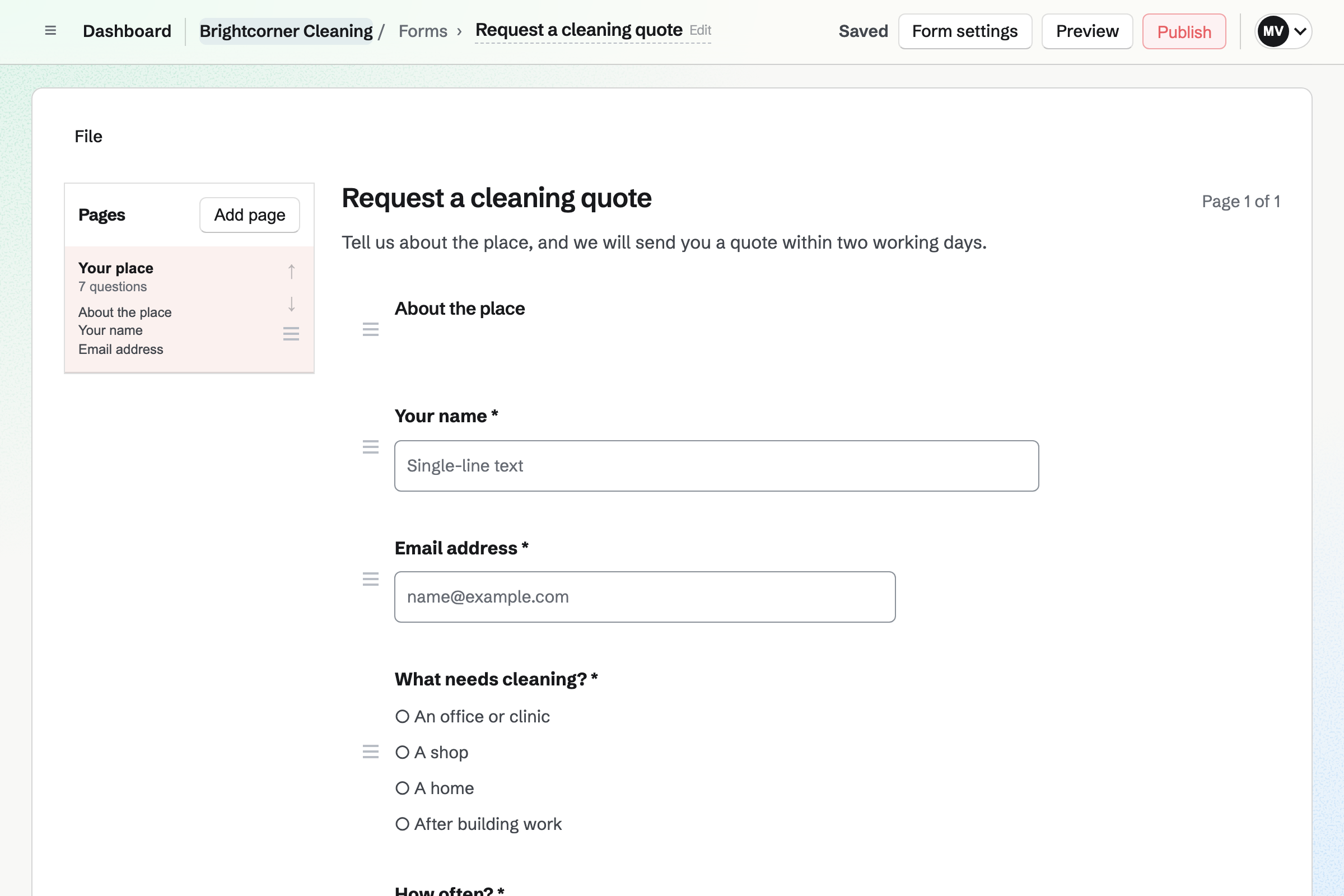This screenshot has height=896, width=1344.
Task: Select 'After building work' radio option
Action: pyautogui.click(x=402, y=824)
